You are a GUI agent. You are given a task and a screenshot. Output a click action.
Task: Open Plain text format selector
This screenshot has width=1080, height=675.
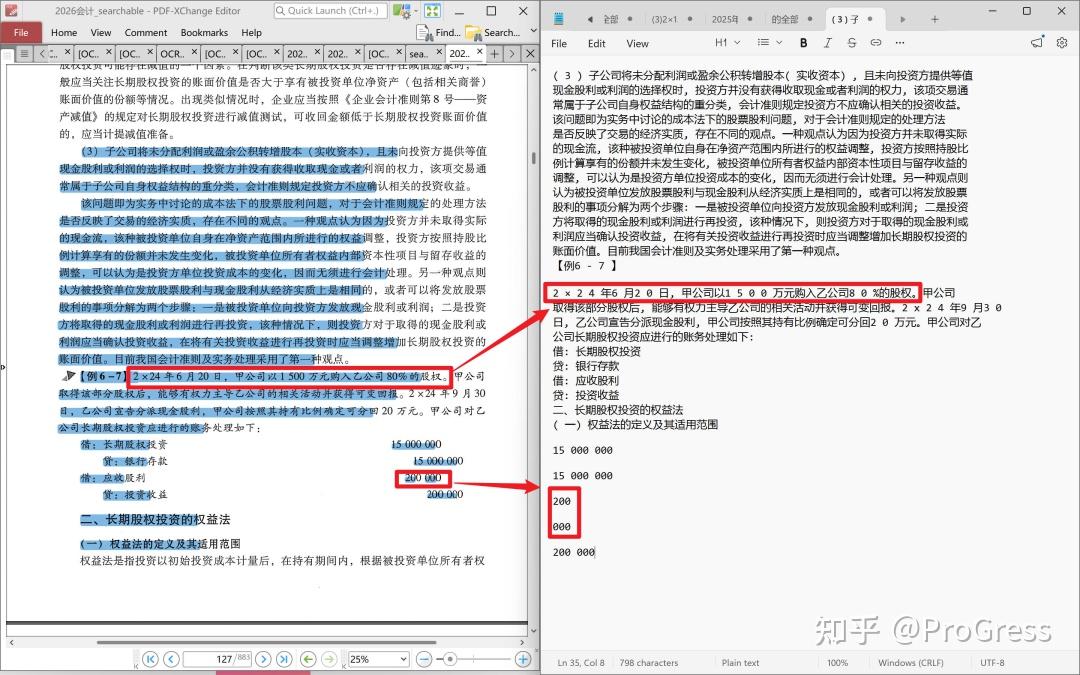click(x=740, y=663)
